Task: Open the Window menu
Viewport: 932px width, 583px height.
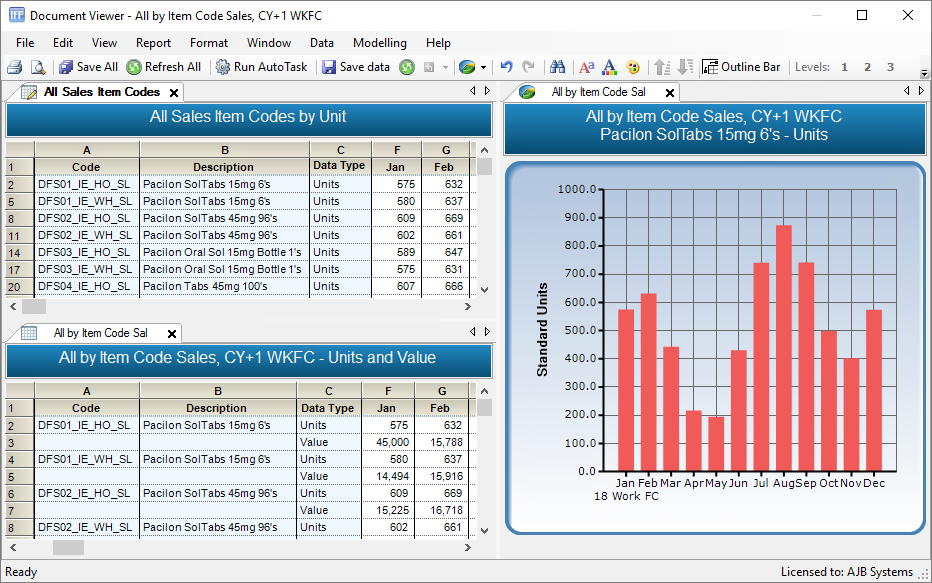Action: (269, 43)
